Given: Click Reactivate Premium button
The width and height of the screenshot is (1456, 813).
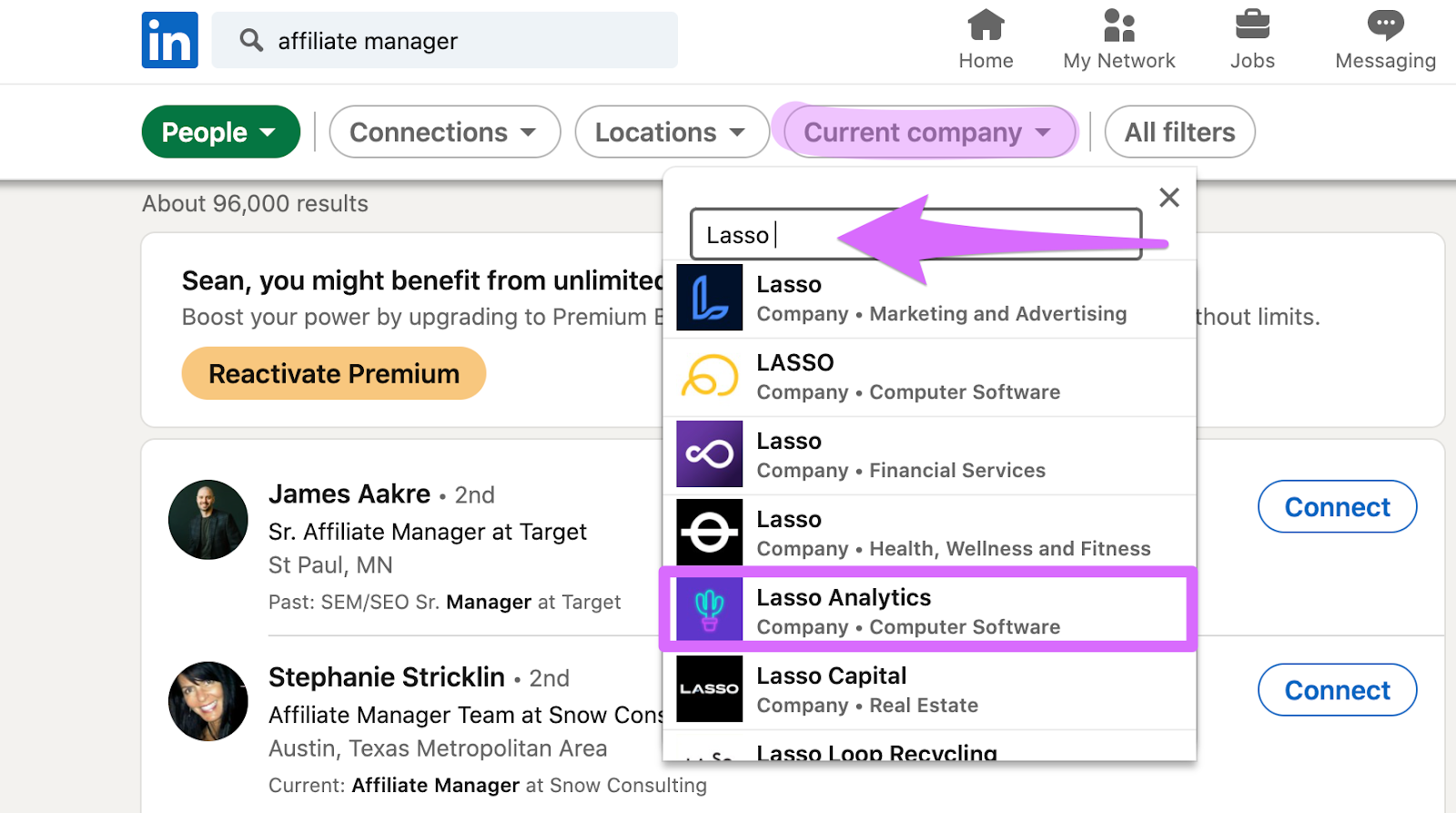Looking at the screenshot, I should 334,373.
